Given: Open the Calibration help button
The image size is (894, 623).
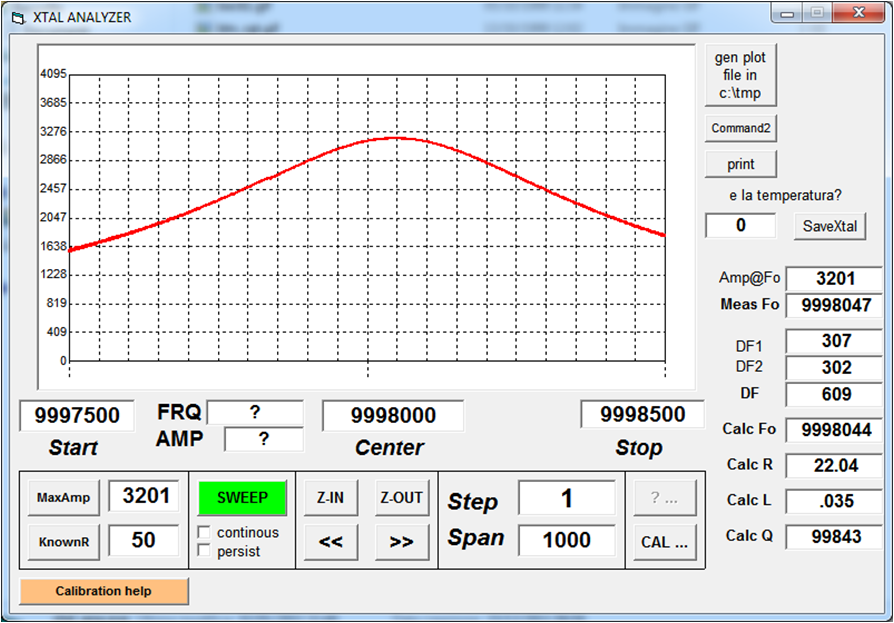Looking at the screenshot, I should [104, 591].
